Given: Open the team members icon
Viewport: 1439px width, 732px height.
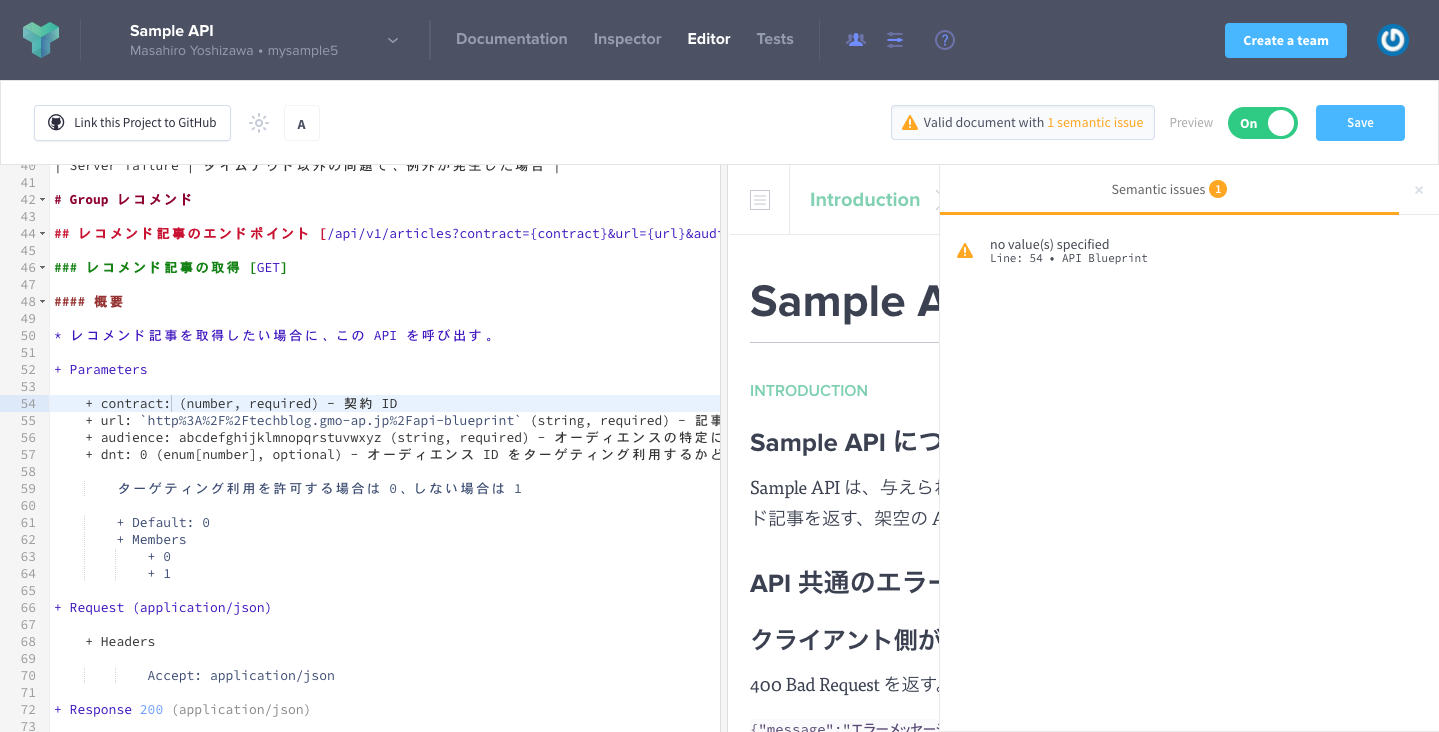Looking at the screenshot, I should click(855, 40).
